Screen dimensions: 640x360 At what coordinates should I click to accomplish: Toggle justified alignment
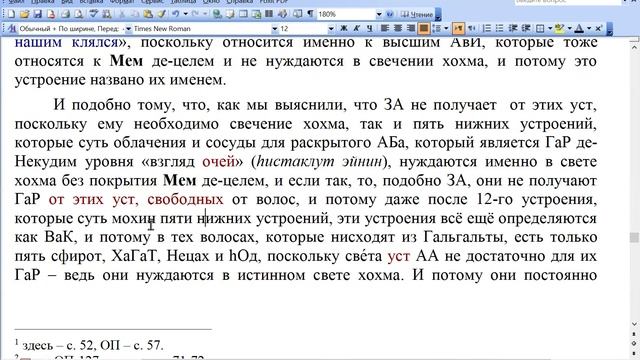click(x=424, y=28)
